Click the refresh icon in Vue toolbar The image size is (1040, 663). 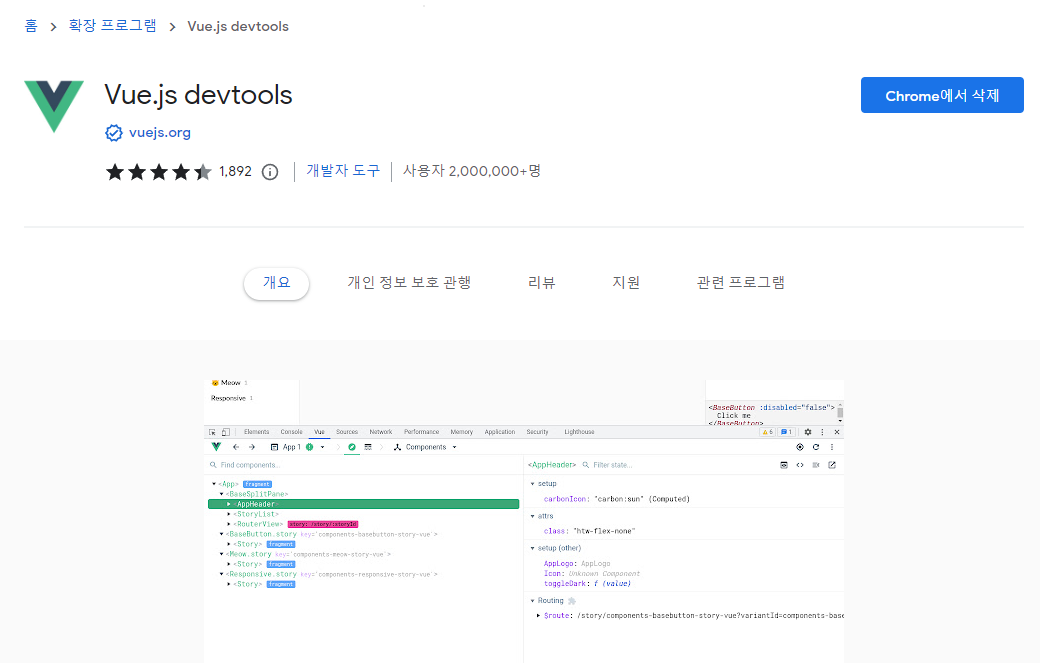[816, 447]
